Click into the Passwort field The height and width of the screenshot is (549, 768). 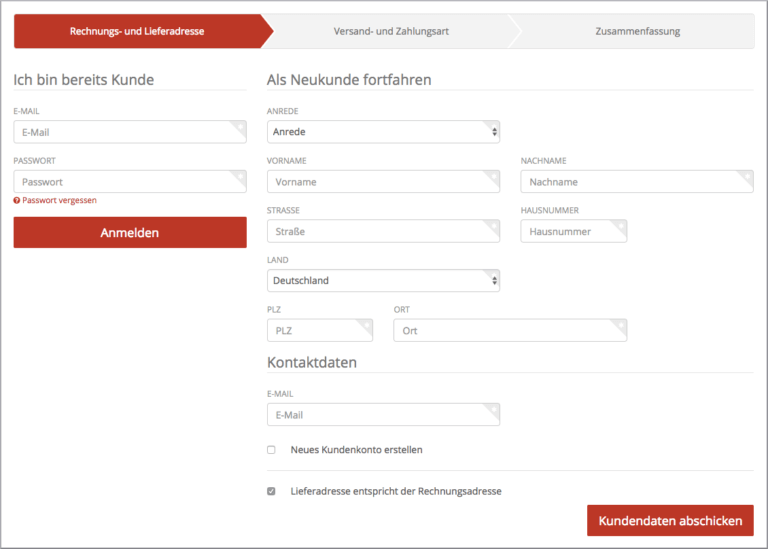click(x=129, y=182)
